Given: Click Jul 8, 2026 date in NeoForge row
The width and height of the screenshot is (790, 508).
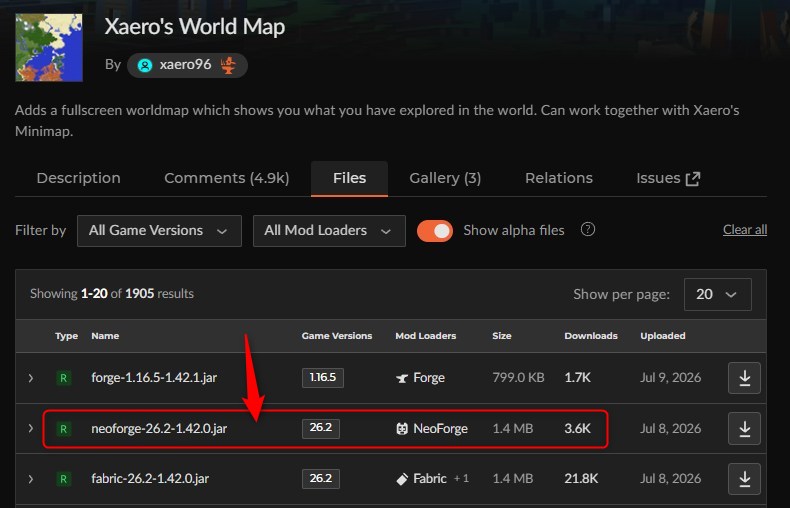Looking at the screenshot, I should pos(671,429).
